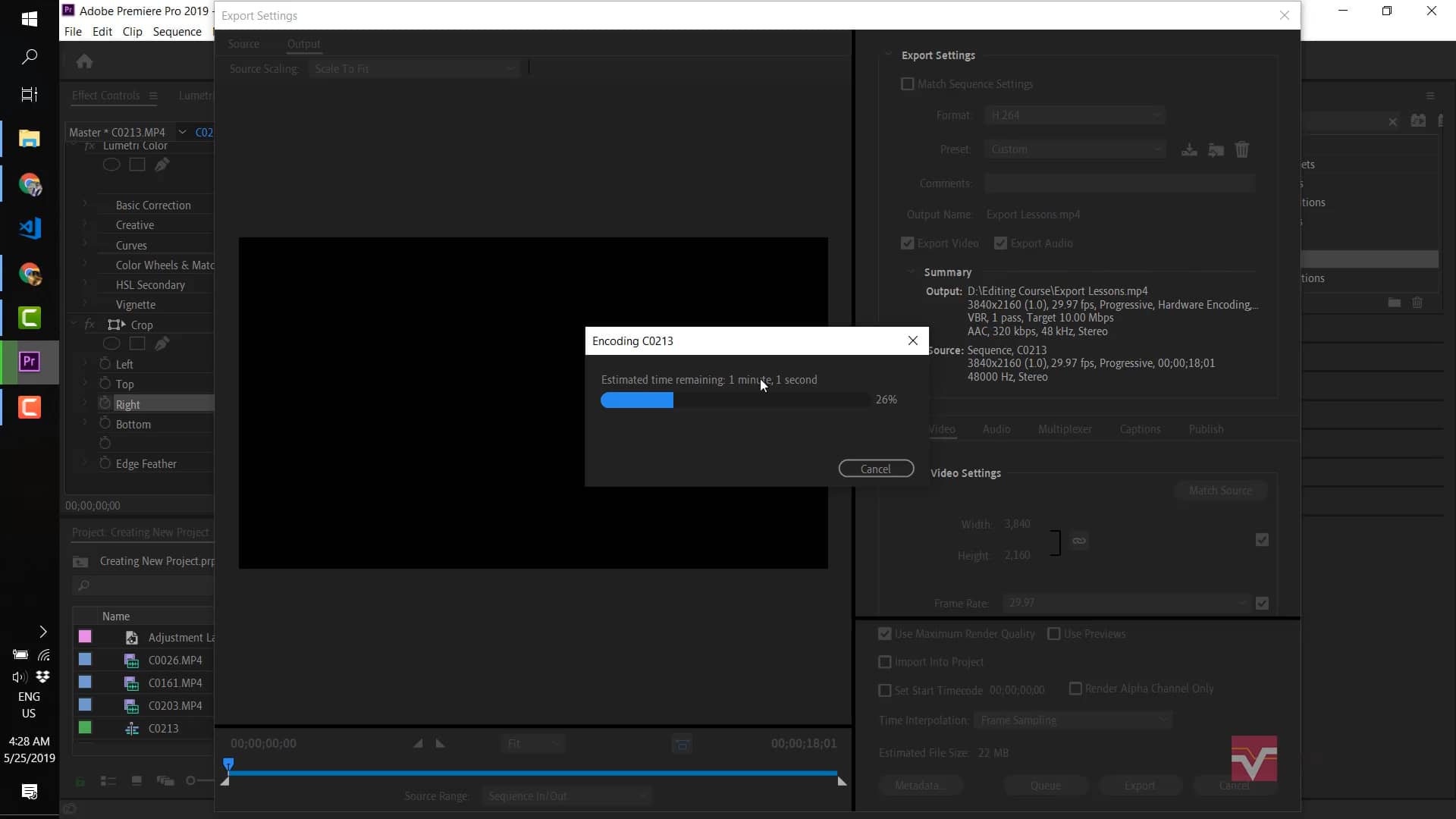Switch to Captions tab
The image size is (1456, 819).
[x=1140, y=429]
